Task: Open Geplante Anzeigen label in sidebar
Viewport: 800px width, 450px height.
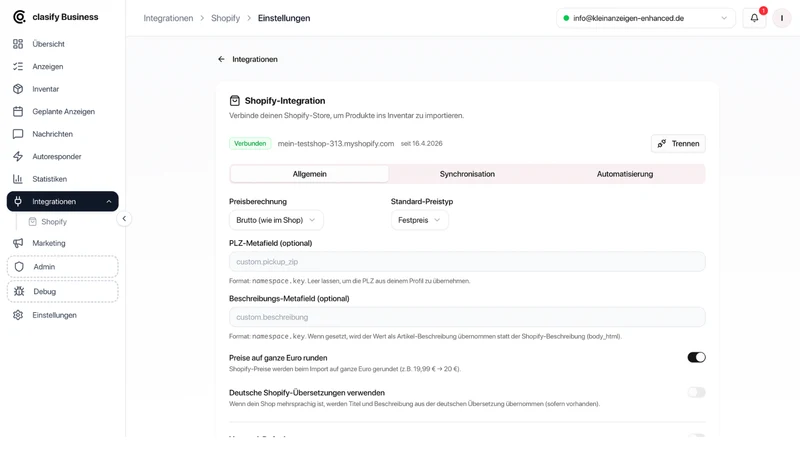Action: coord(64,111)
